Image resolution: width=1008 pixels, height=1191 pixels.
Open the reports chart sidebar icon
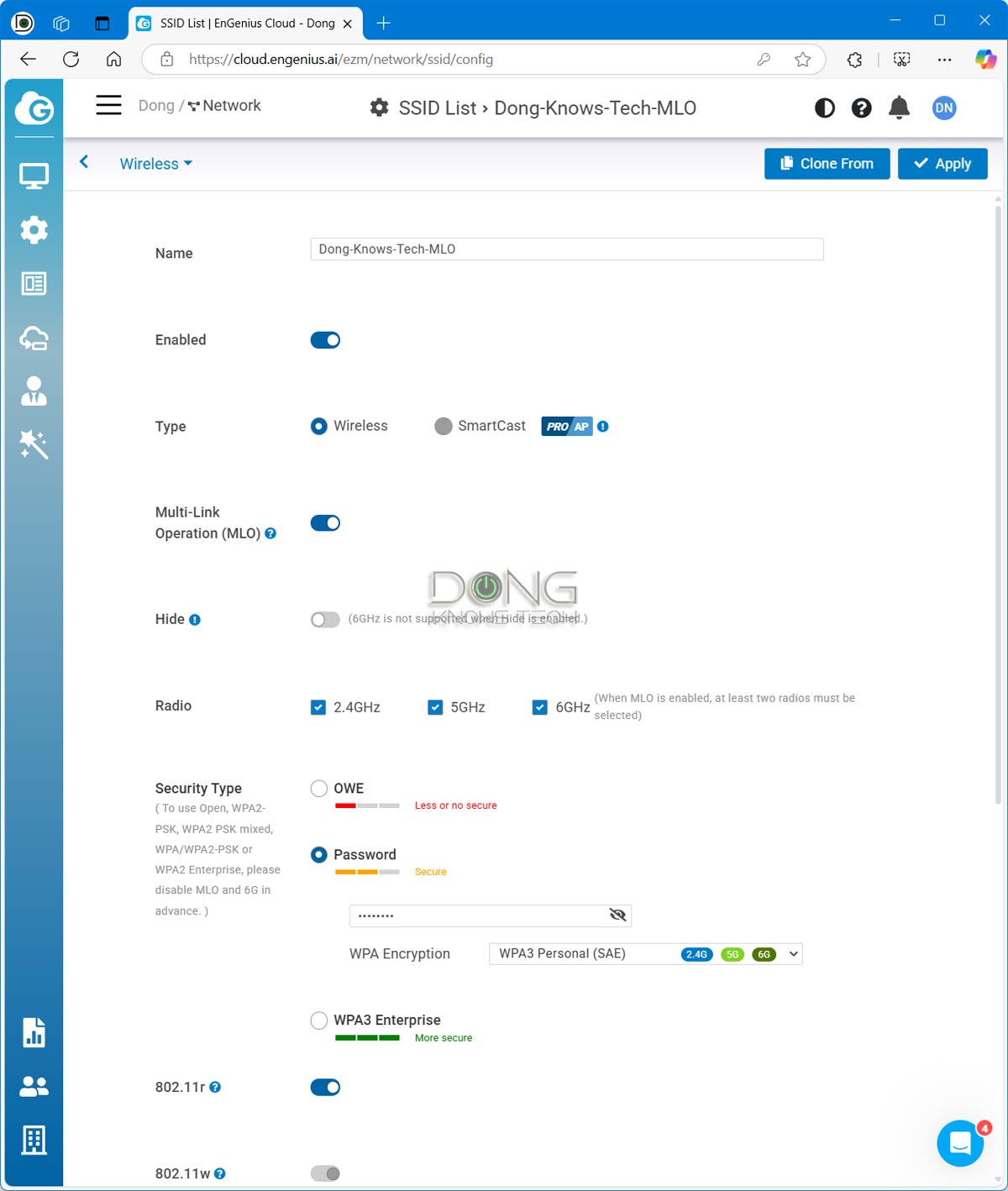(34, 1032)
